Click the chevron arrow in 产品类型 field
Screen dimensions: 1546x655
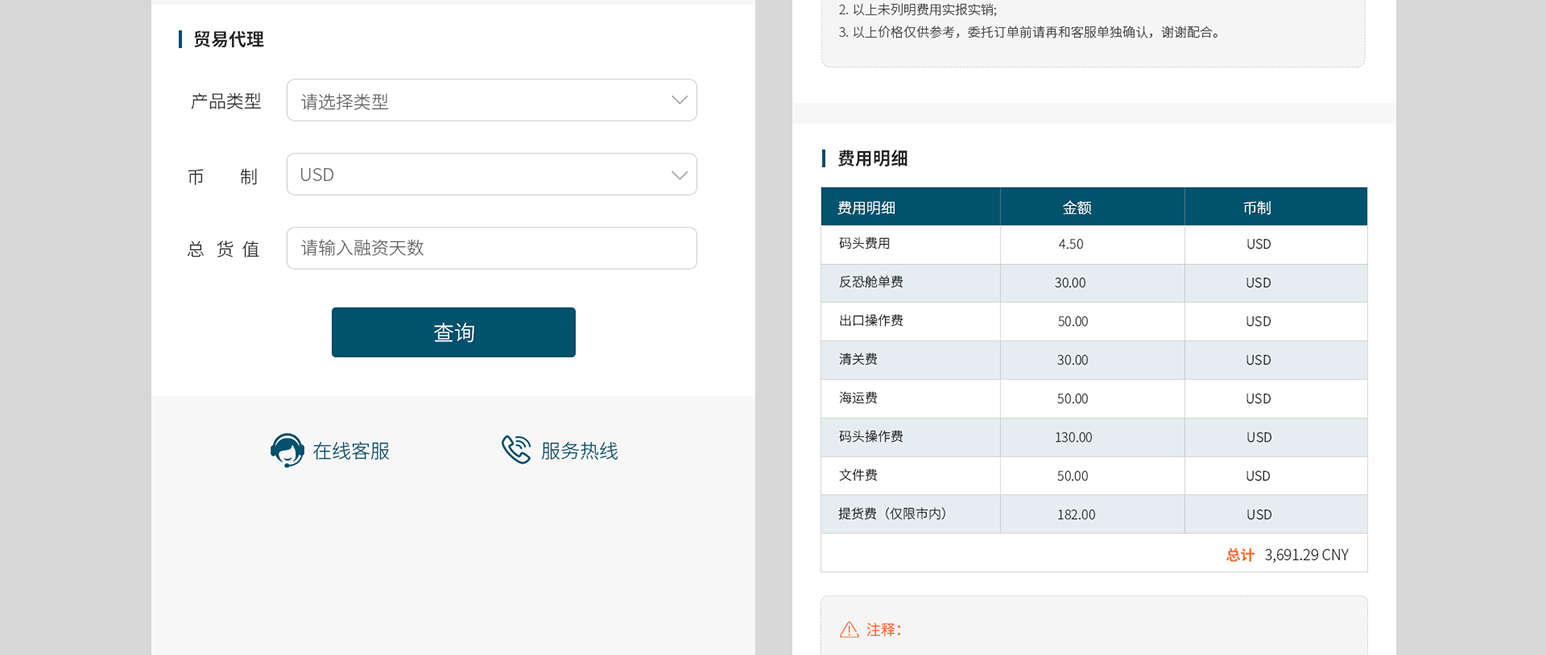tap(679, 100)
